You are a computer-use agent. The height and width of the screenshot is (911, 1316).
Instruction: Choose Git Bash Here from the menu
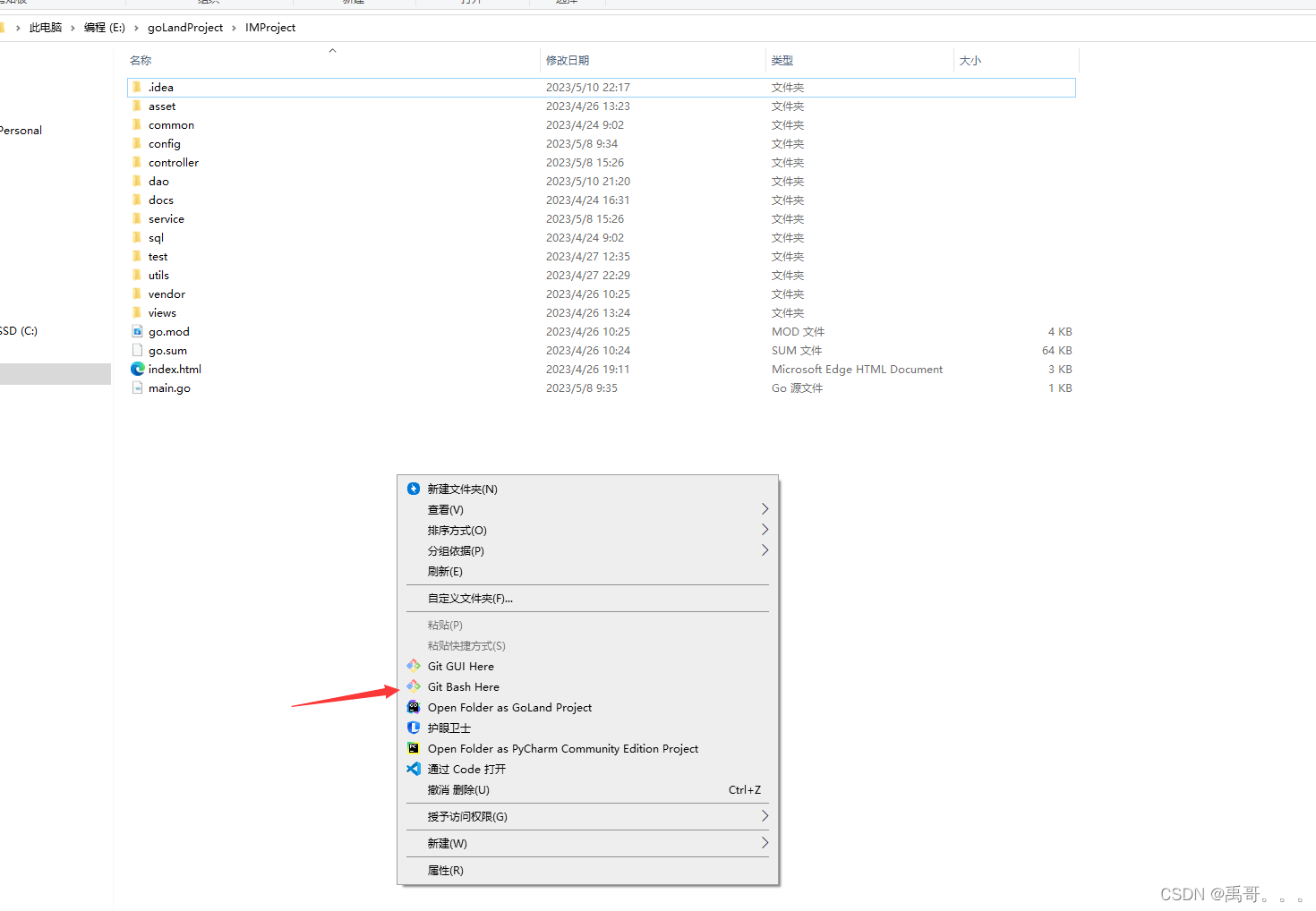[x=463, y=686]
